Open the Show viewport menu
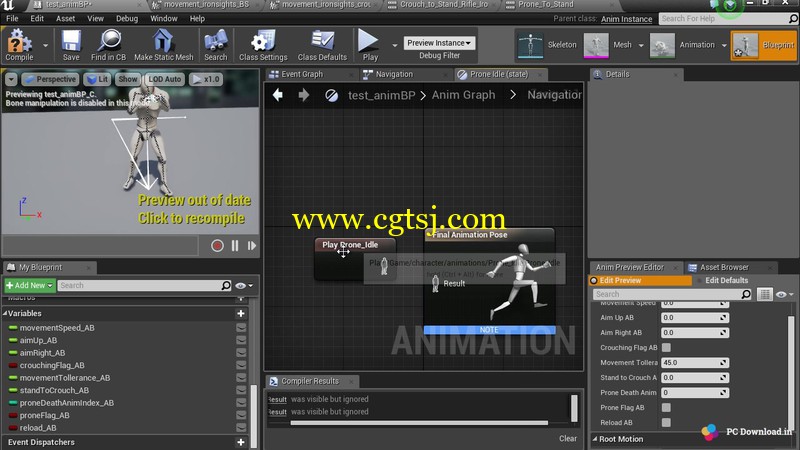Screen dimensions: 800x450 click(128, 79)
